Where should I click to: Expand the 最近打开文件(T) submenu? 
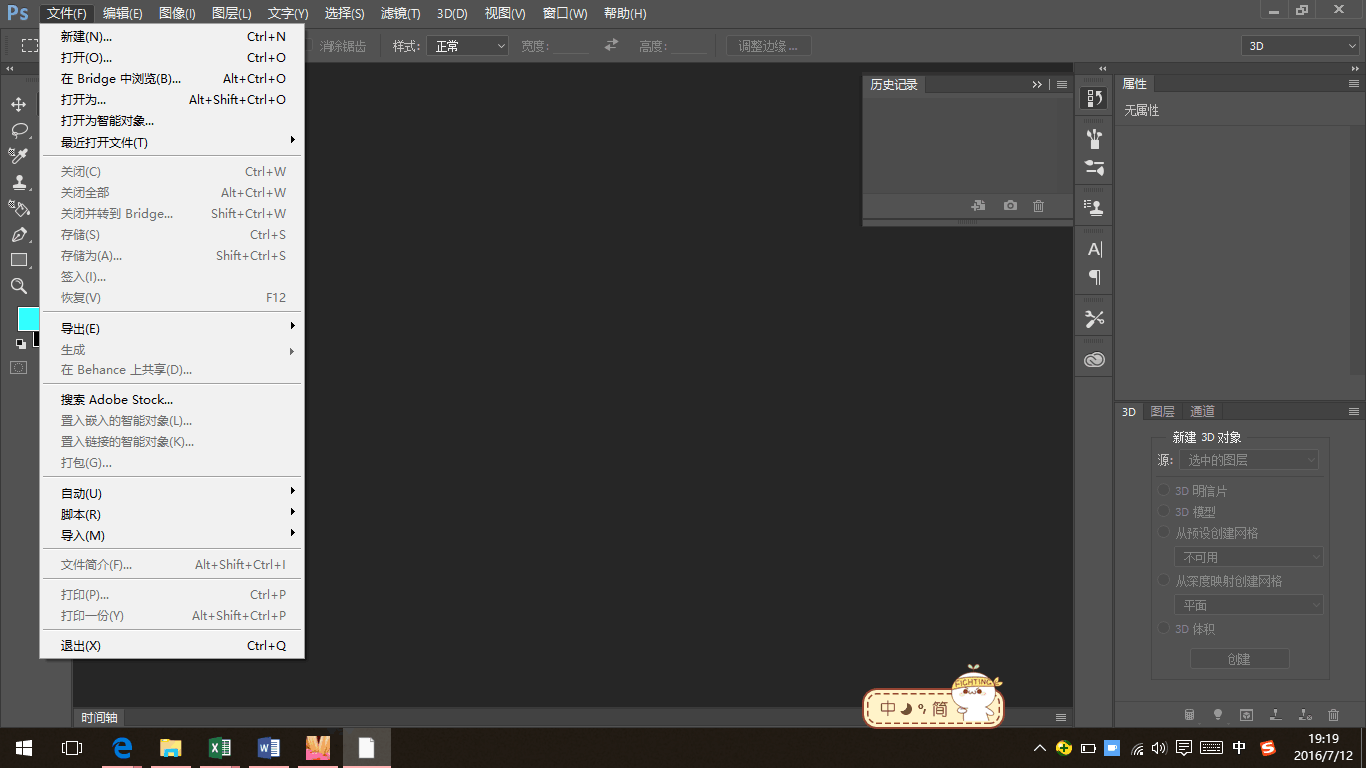click(x=172, y=142)
